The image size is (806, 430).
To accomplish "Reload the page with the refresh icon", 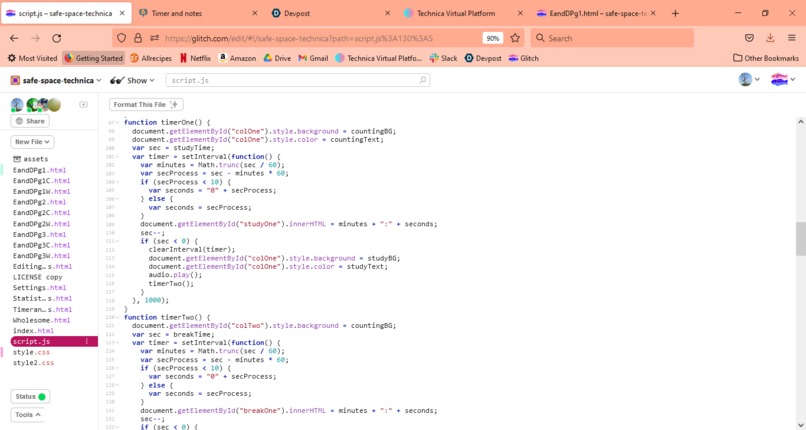I will 57,38.
